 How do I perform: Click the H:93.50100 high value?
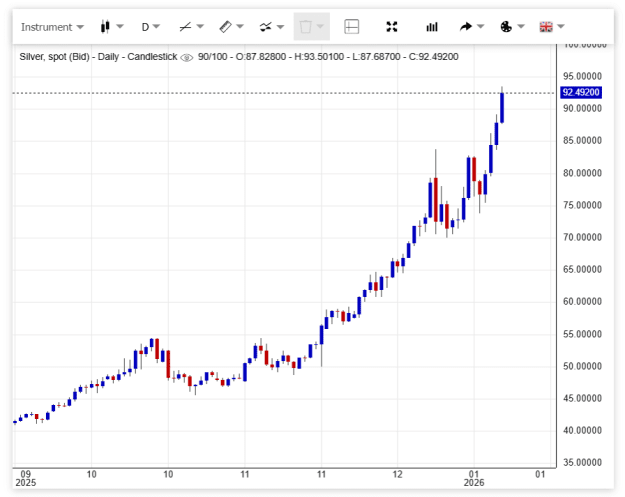coord(319,57)
